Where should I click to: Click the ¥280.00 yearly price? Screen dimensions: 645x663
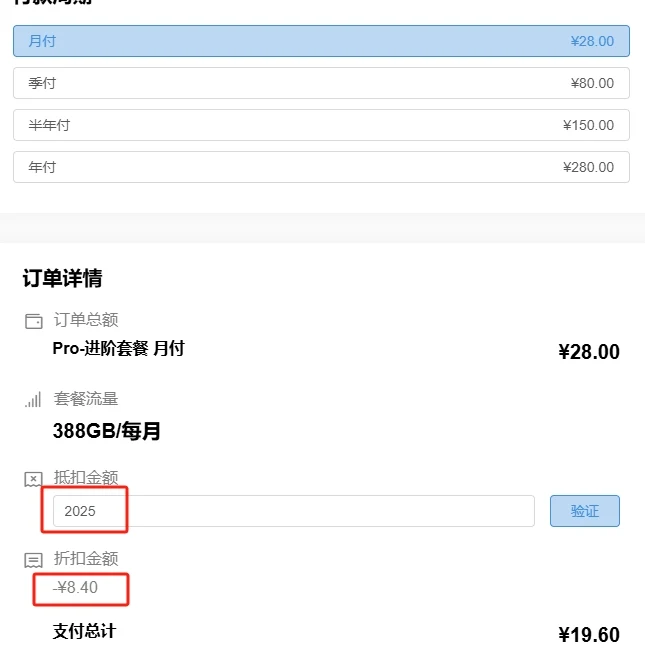[x=588, y=167]
